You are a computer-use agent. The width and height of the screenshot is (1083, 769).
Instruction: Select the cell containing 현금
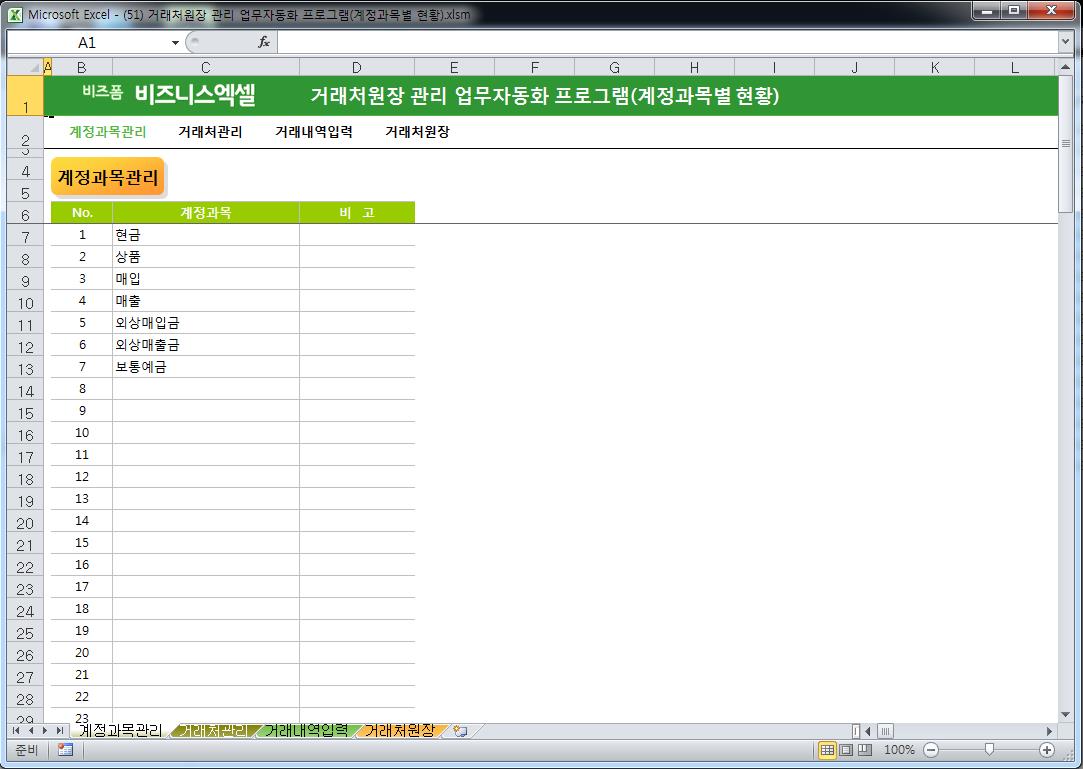(206, 235)
